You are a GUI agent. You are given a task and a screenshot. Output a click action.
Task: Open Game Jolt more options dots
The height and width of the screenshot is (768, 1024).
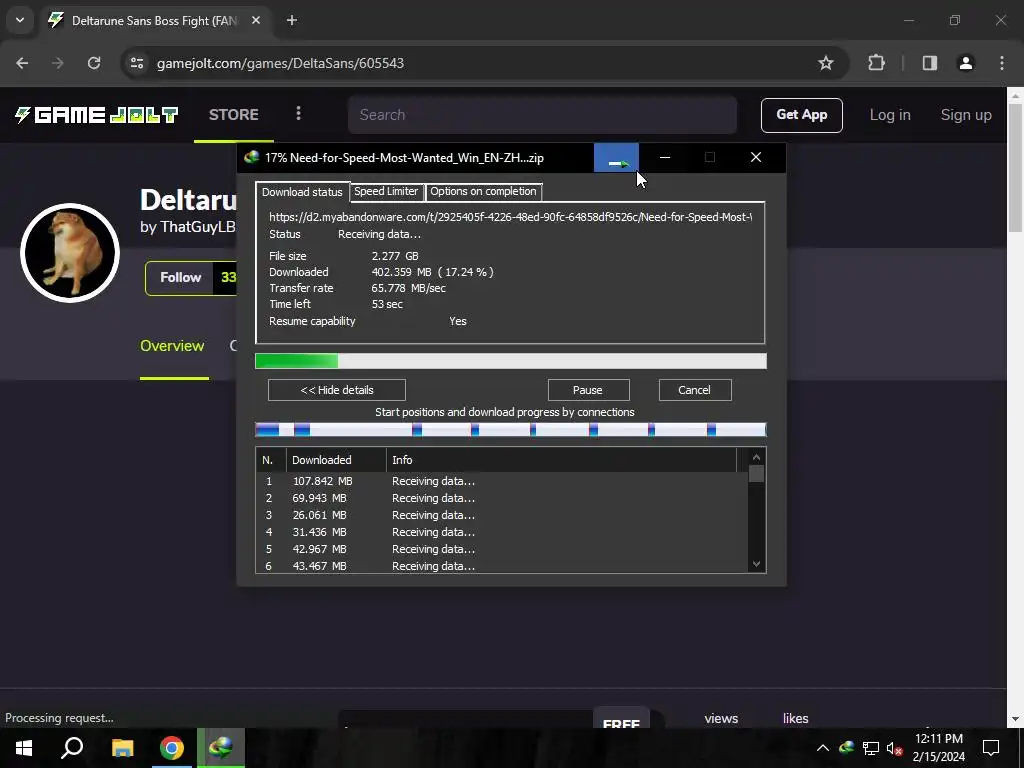pos(298,114)
